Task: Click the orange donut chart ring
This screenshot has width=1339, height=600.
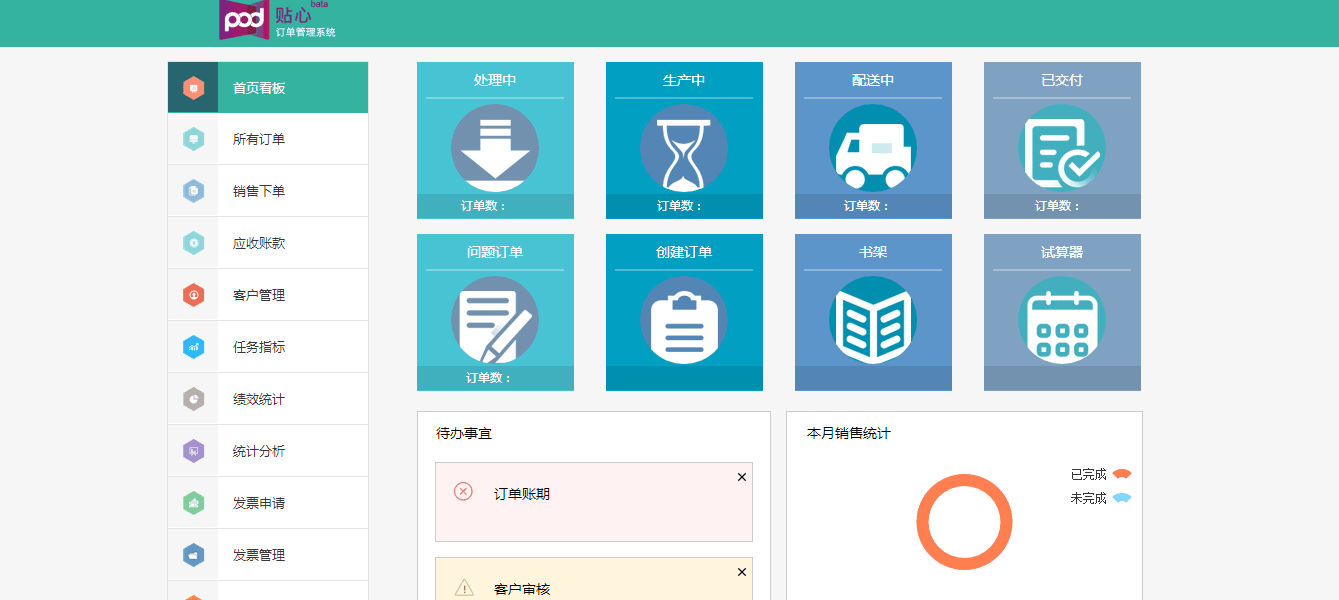Action: pyautogui.click(x=964, y=480)
